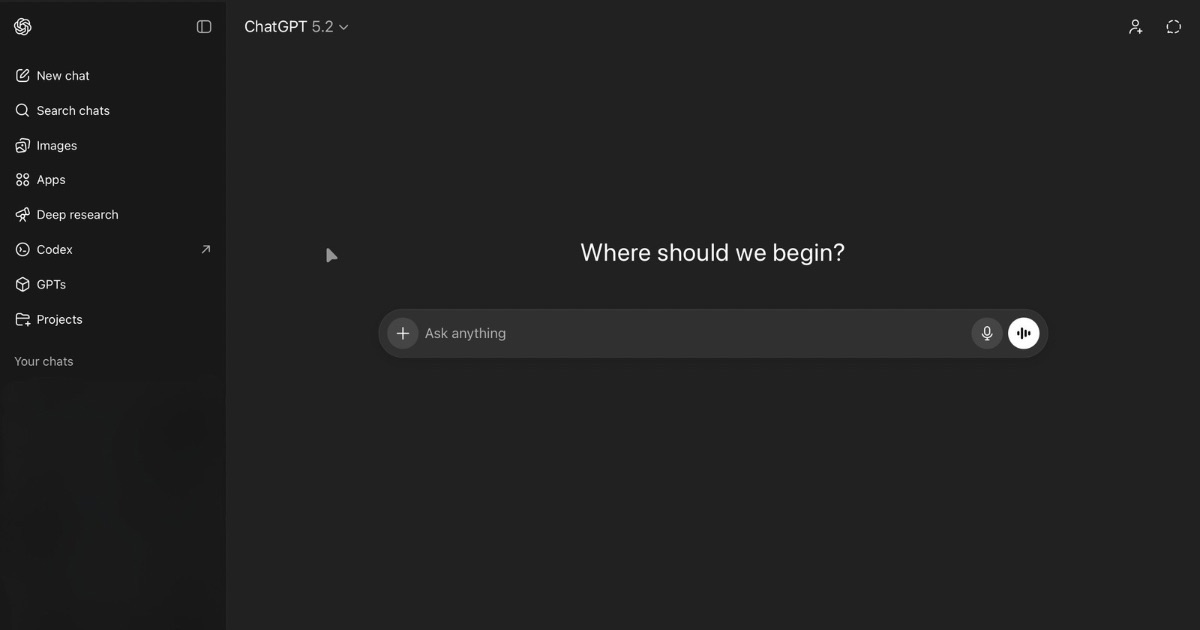Open the OpenAI logo menu
The image size is (1200, 630).
pos(22,26)
